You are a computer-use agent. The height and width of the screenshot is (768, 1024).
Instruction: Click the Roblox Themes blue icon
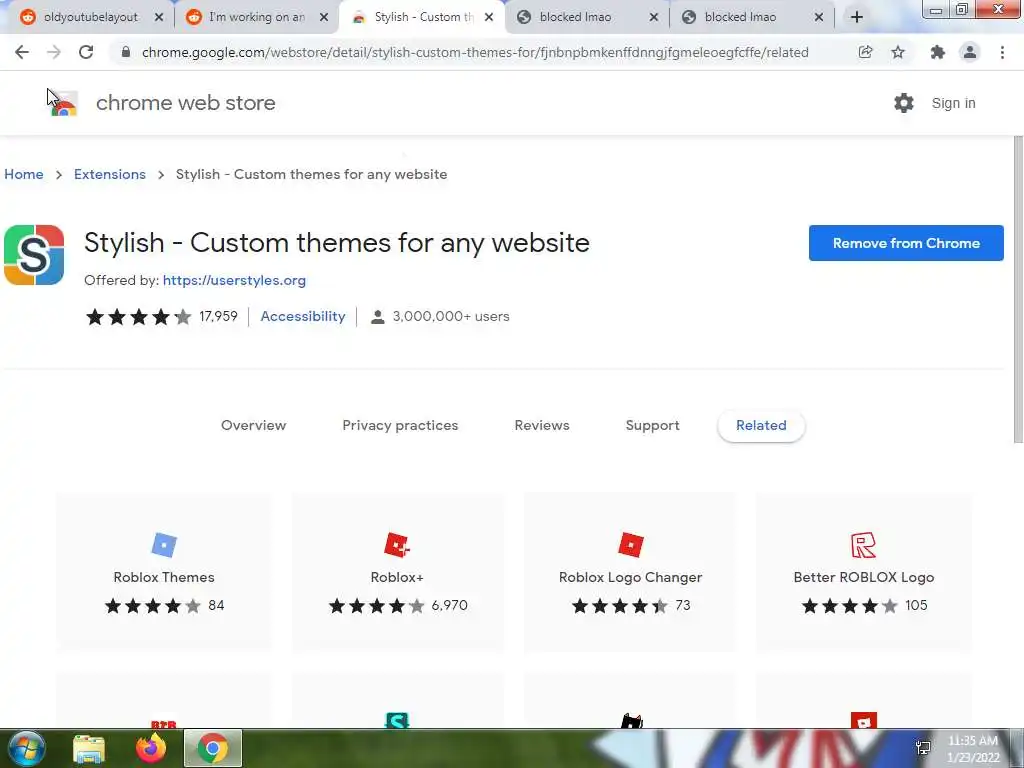[x=164, y=545]
